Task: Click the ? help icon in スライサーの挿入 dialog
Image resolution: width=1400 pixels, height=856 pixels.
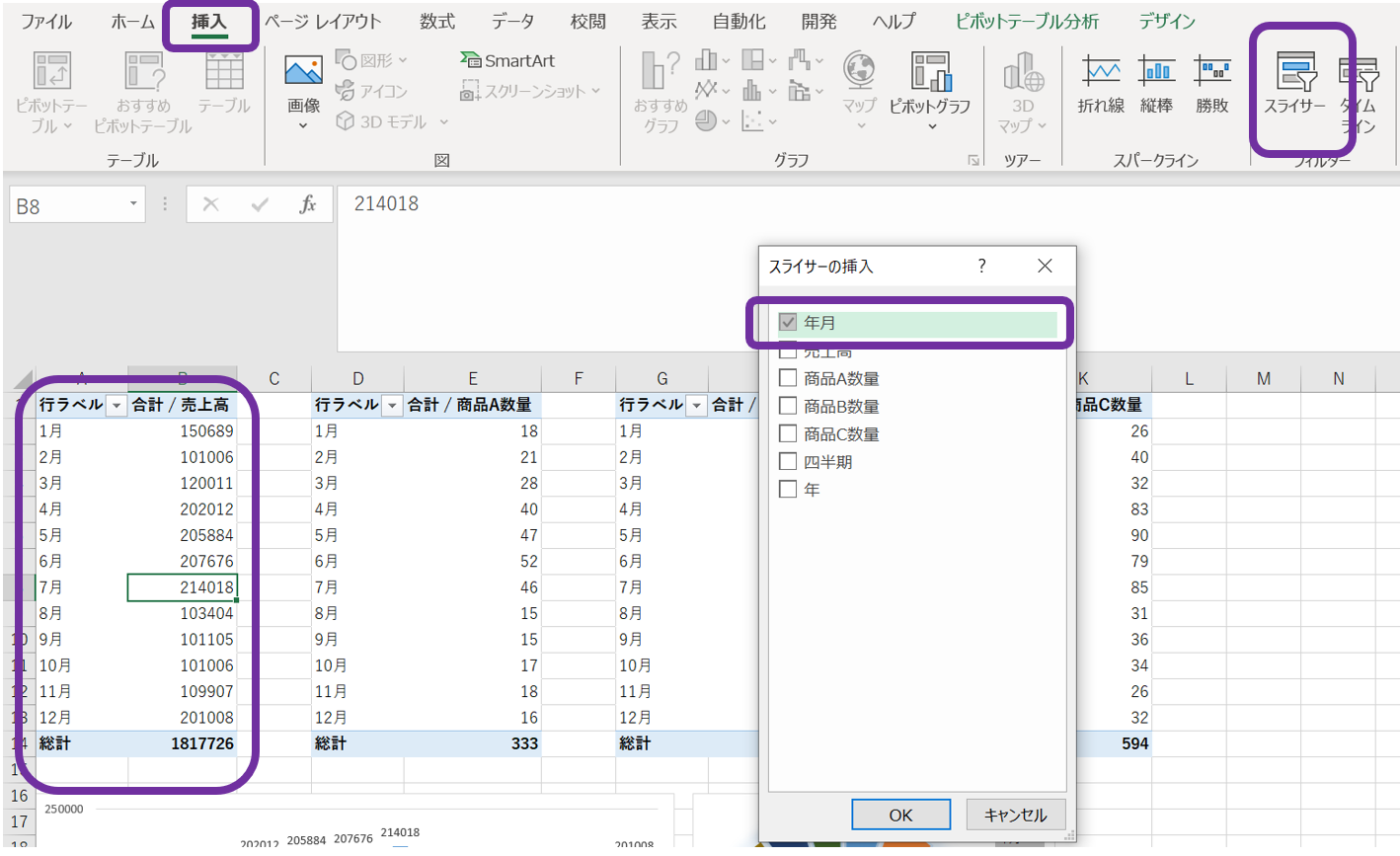Action: coord(981,266)
